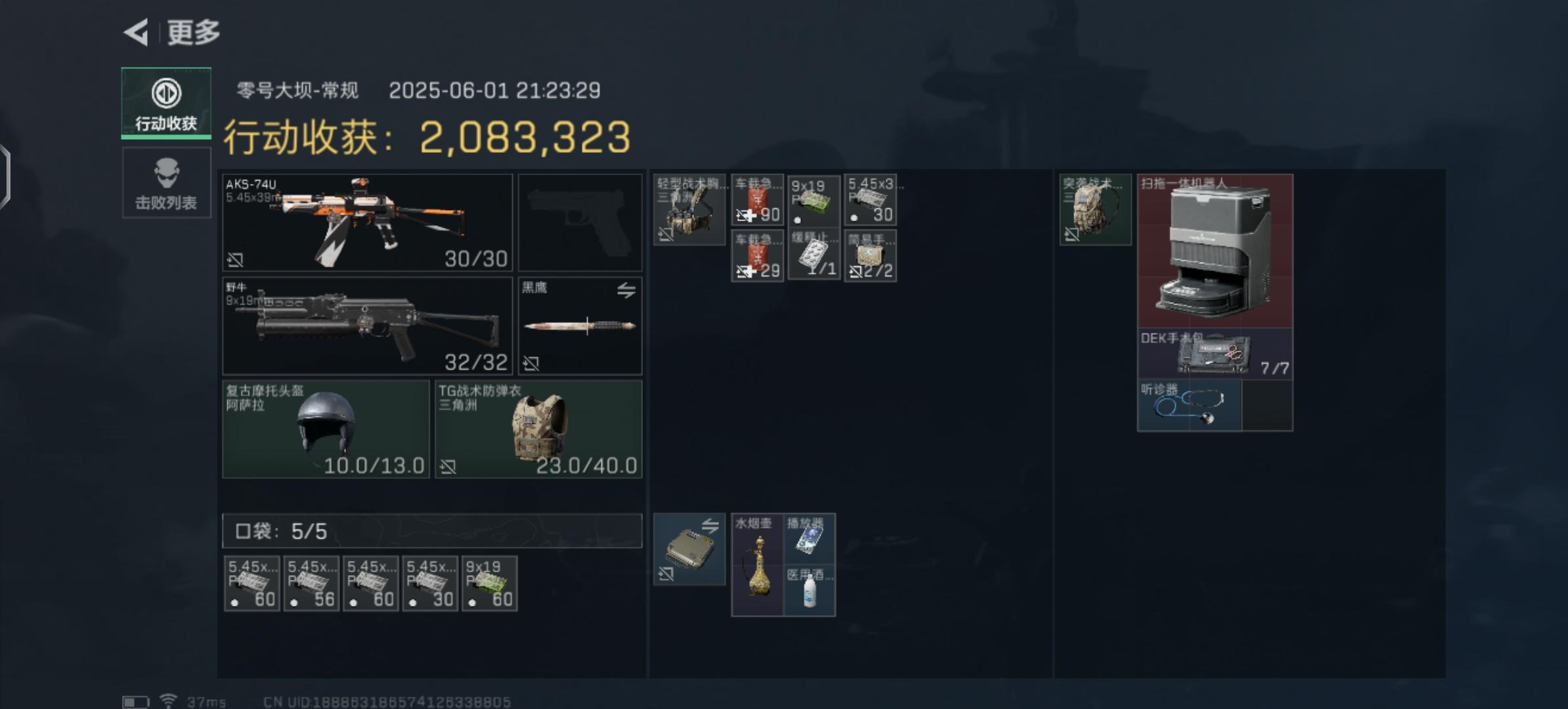Switch to the 击败列表 tab
The image size is (1568, 709).
166,183
